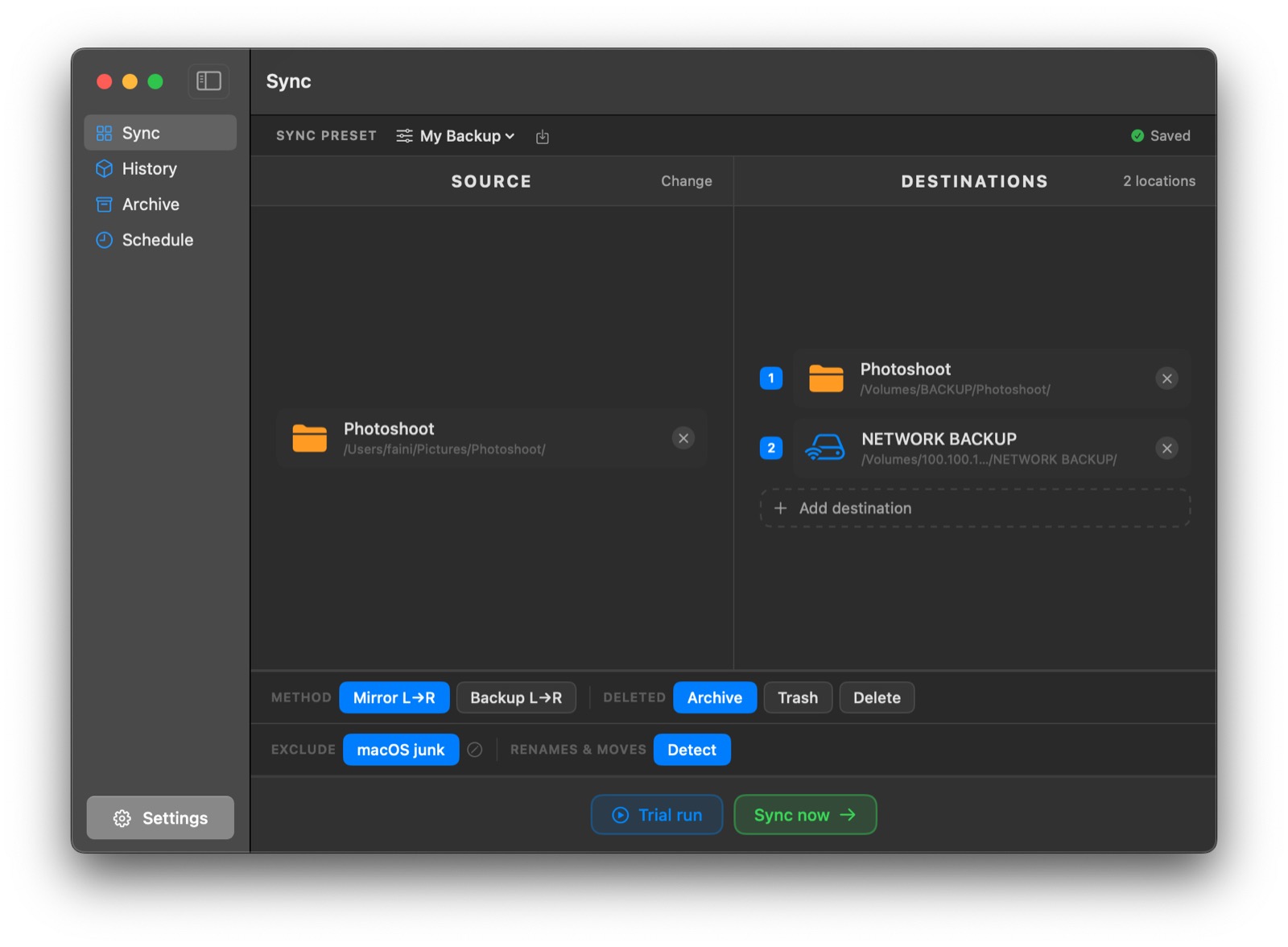Select Mirror L→R method
This screenshot has width=1288, height=947.
pyautogui.click(x=394, y=697)
